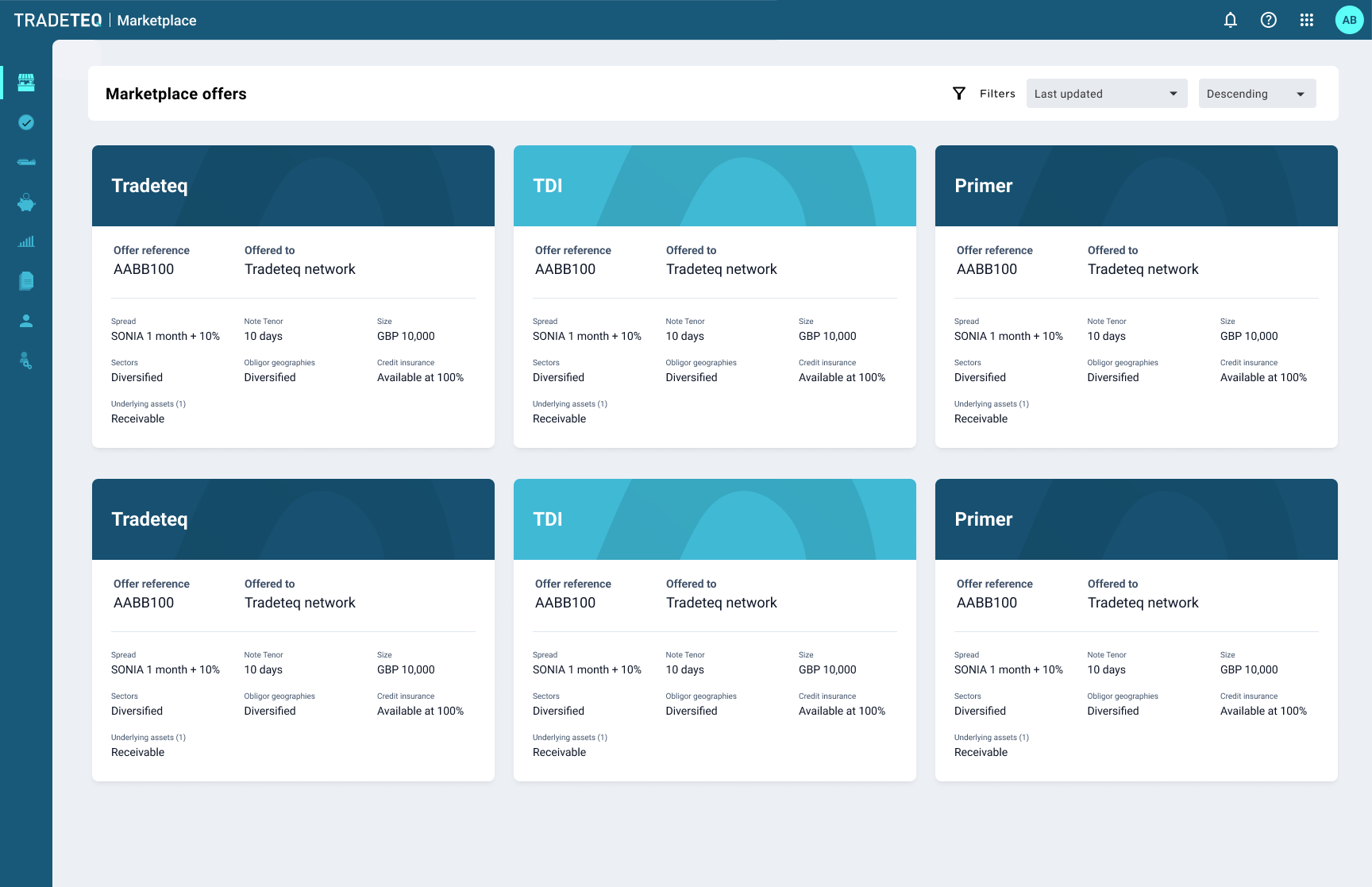
Task: Click the user settings gear sidebar icon
Action: coord(26,361)
